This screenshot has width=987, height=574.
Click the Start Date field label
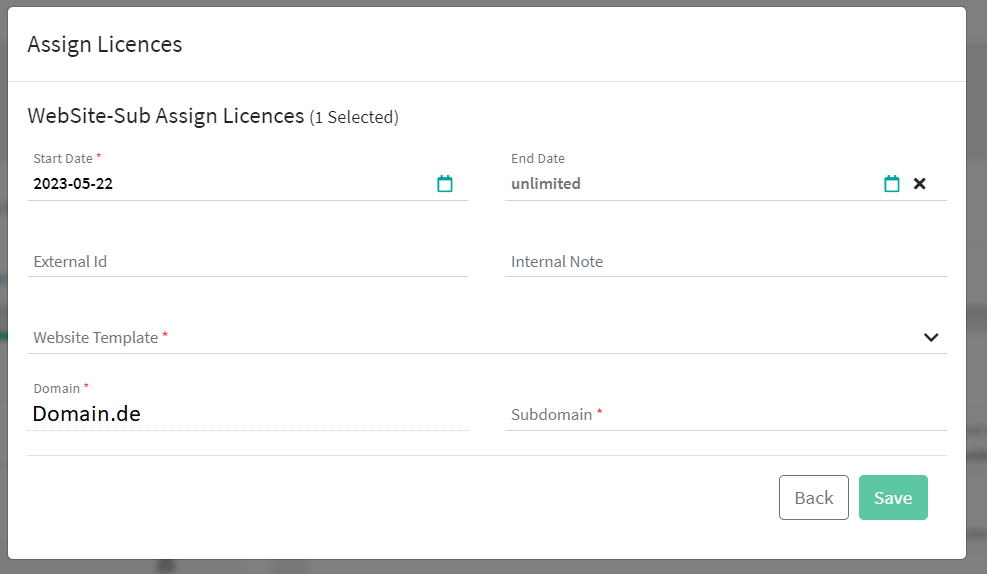[63, 159]
